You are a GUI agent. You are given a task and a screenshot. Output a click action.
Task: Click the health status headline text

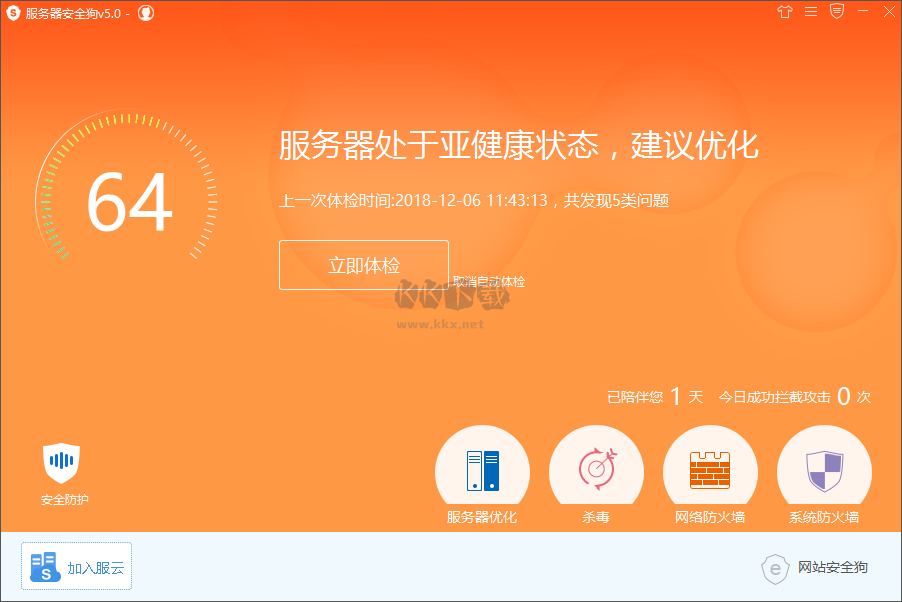click(518, 146)
